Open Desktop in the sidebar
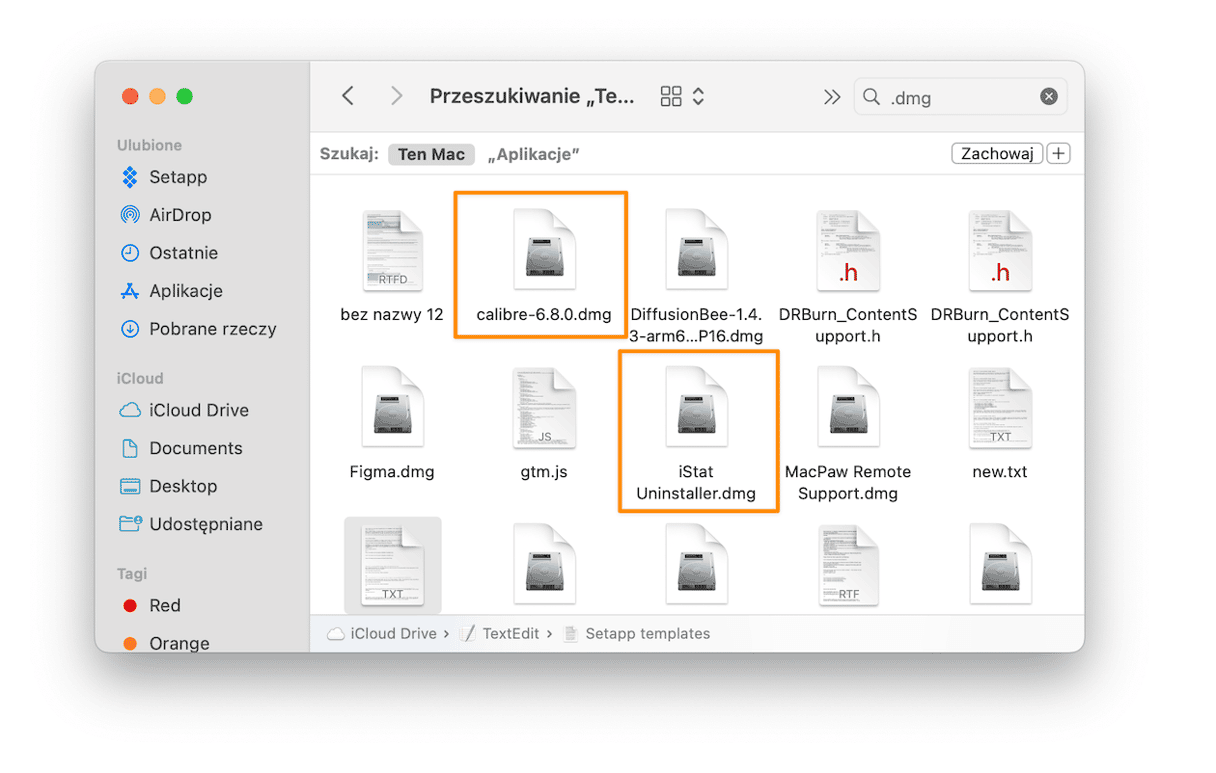The width and height of the screenshot is (1216, 773). coord(168,486)
